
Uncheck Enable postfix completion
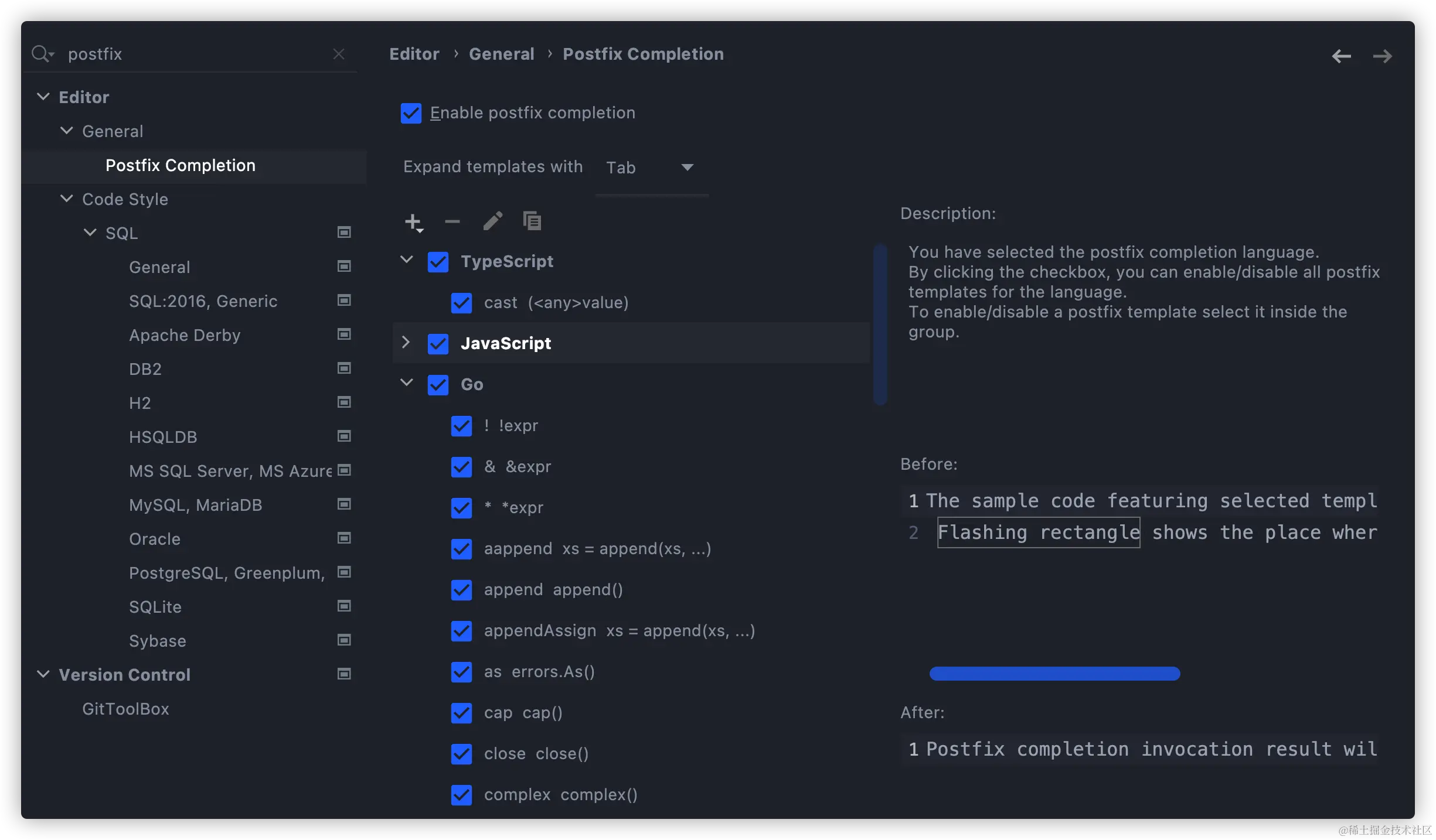[411, 113]
